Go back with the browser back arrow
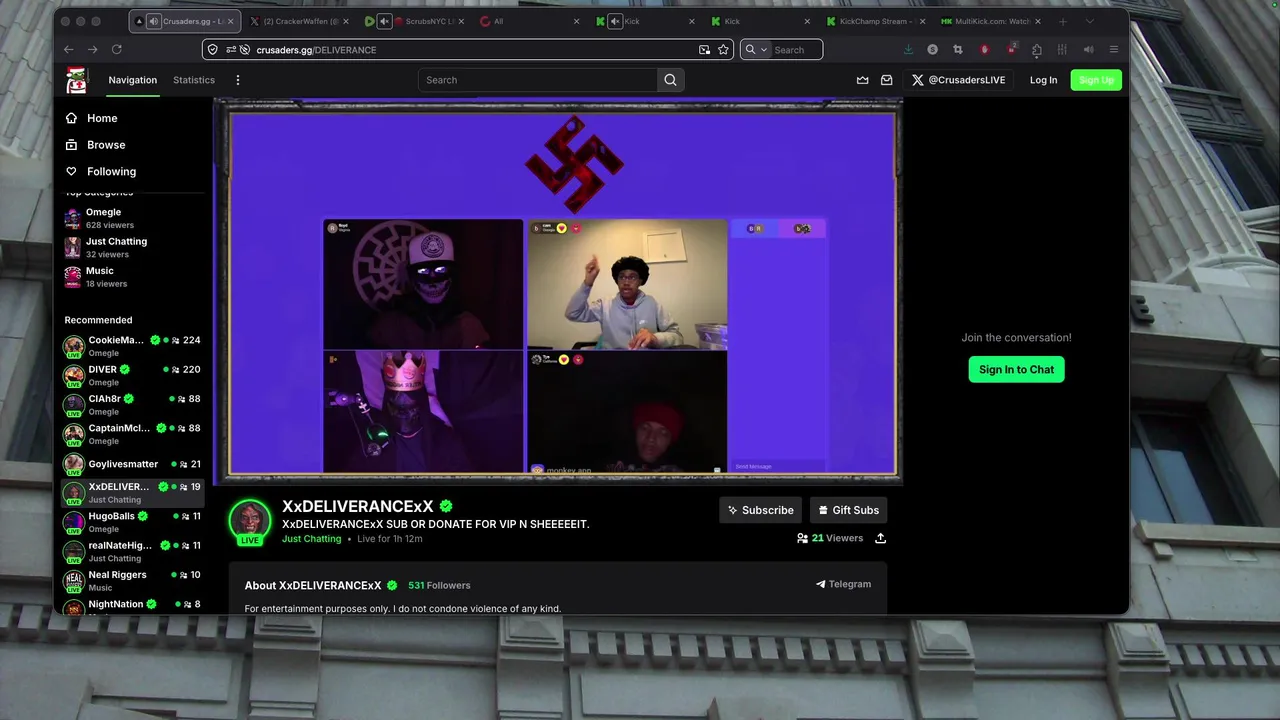The width and height of the screenshot is (1280, 720). [x=68, y=49]
